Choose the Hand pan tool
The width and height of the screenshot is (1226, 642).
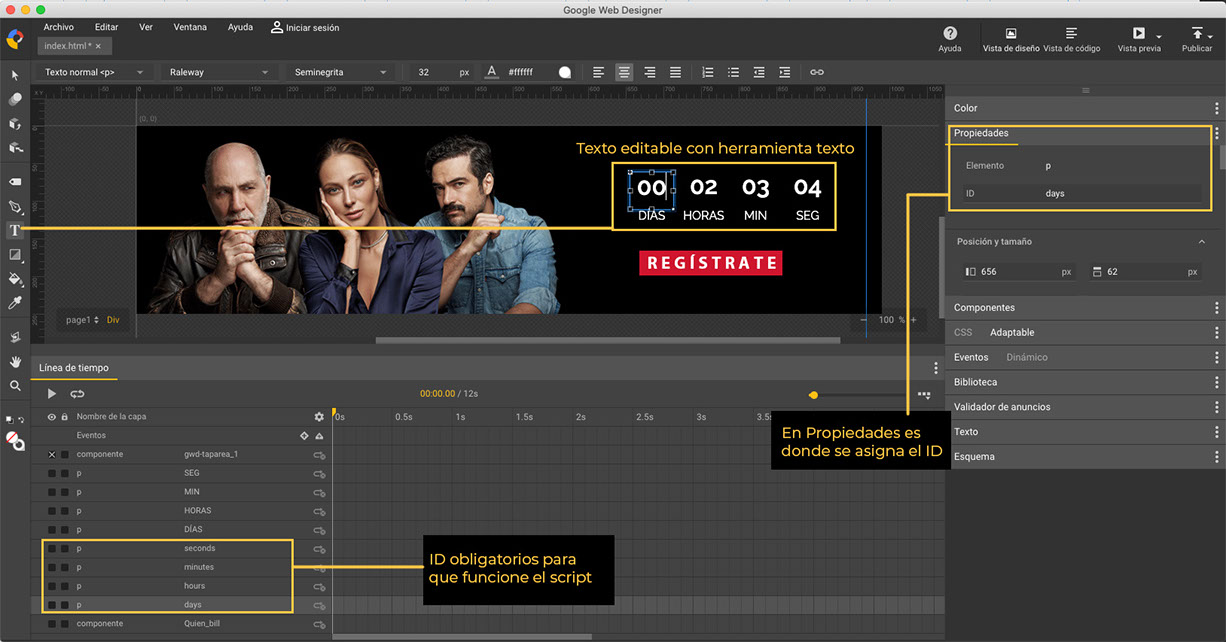point(15,361)
